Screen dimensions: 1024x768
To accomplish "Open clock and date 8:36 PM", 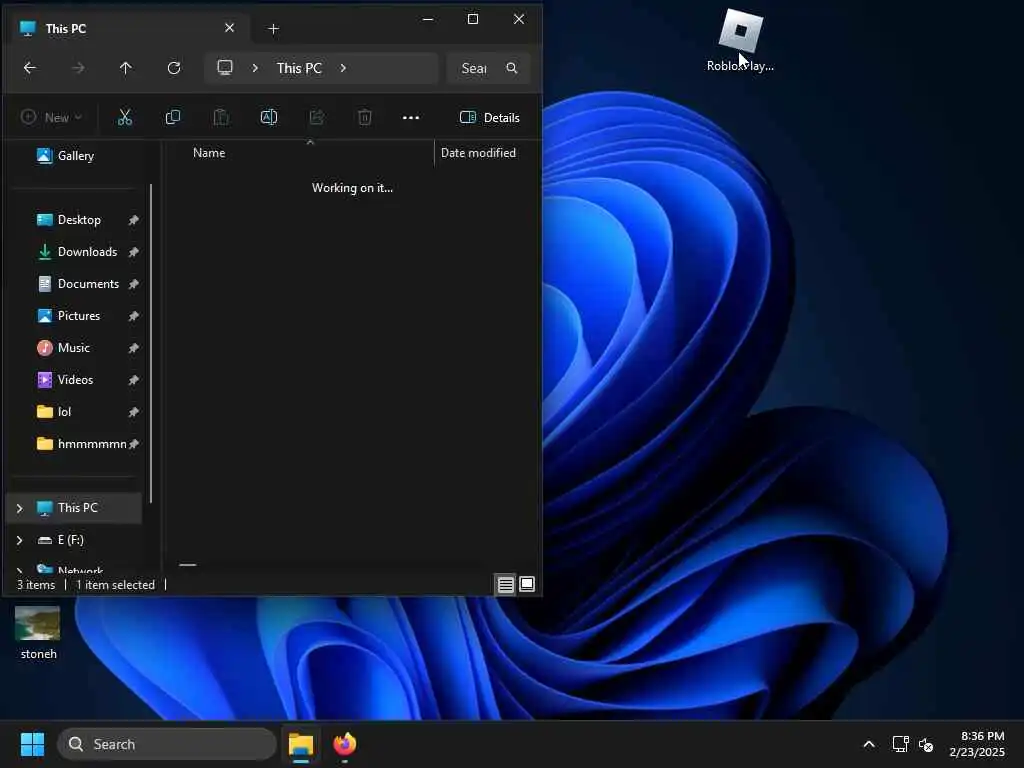I will pos(977,744).
